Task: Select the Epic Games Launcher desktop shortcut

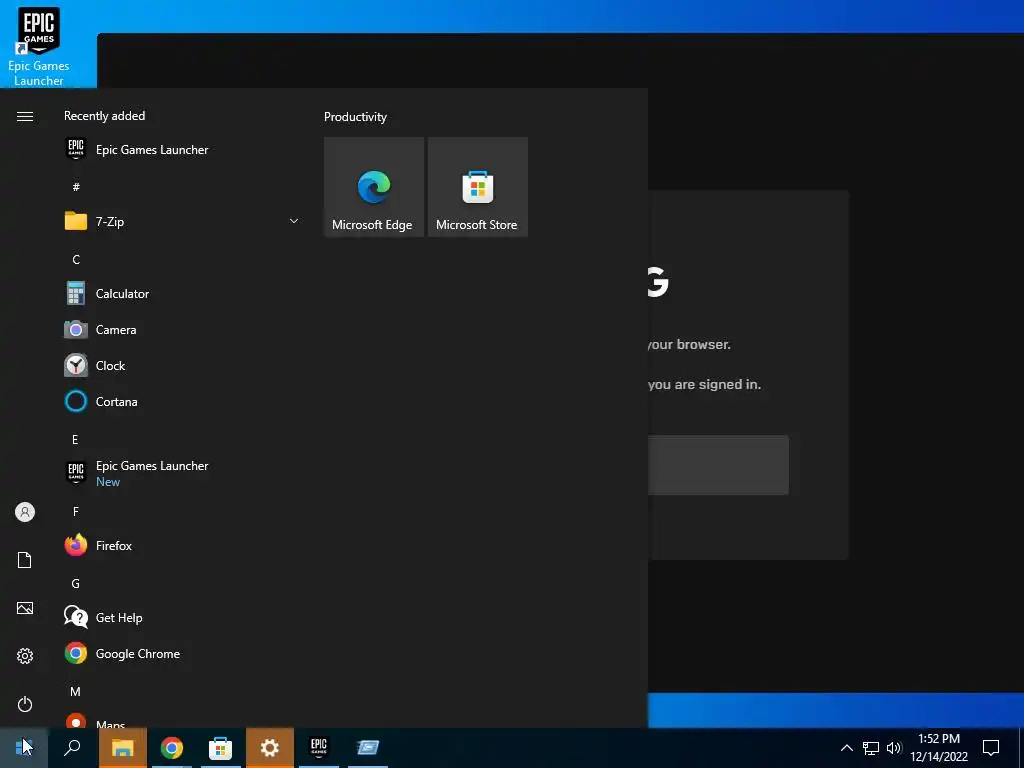Action: click(x=39, y=46)
